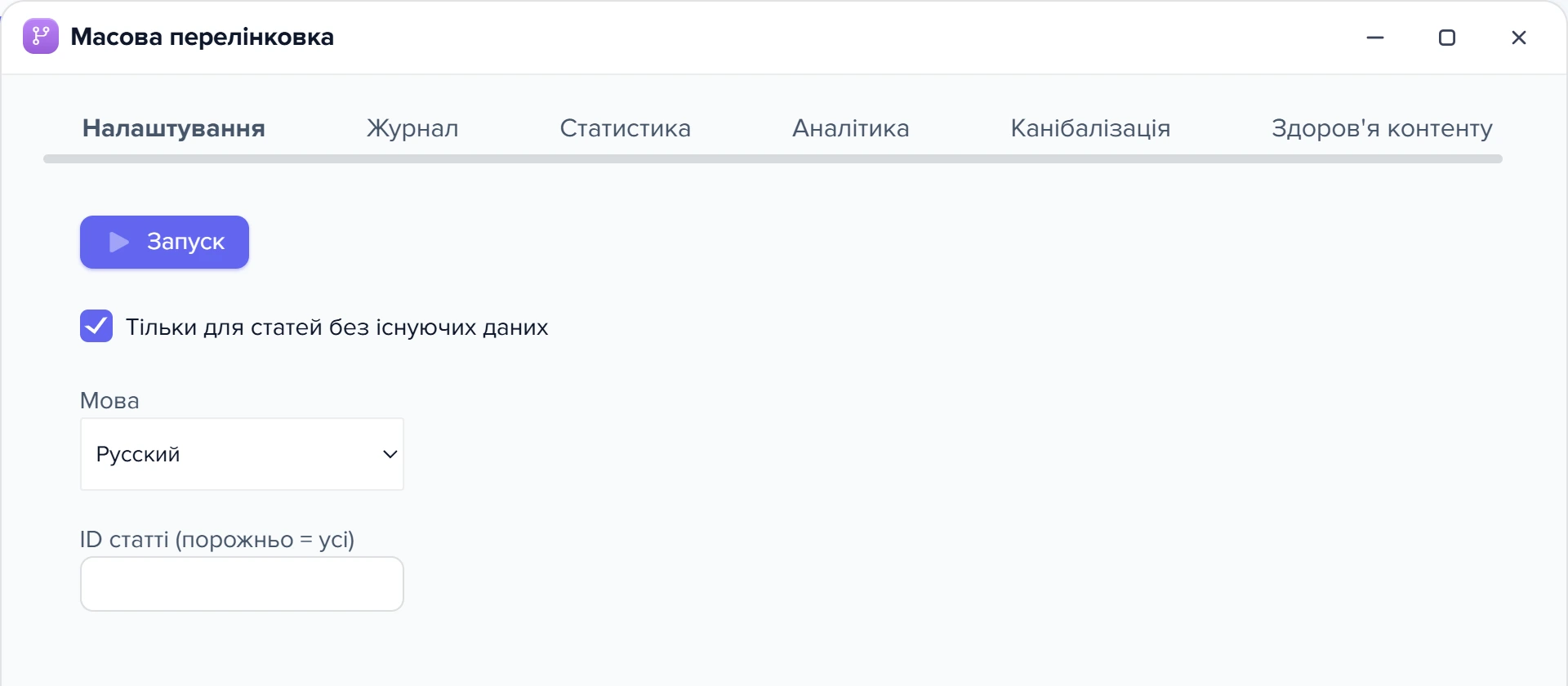
Task: Go to the Статистика tab
Action: pyautogui.click(x=626, y=128)
